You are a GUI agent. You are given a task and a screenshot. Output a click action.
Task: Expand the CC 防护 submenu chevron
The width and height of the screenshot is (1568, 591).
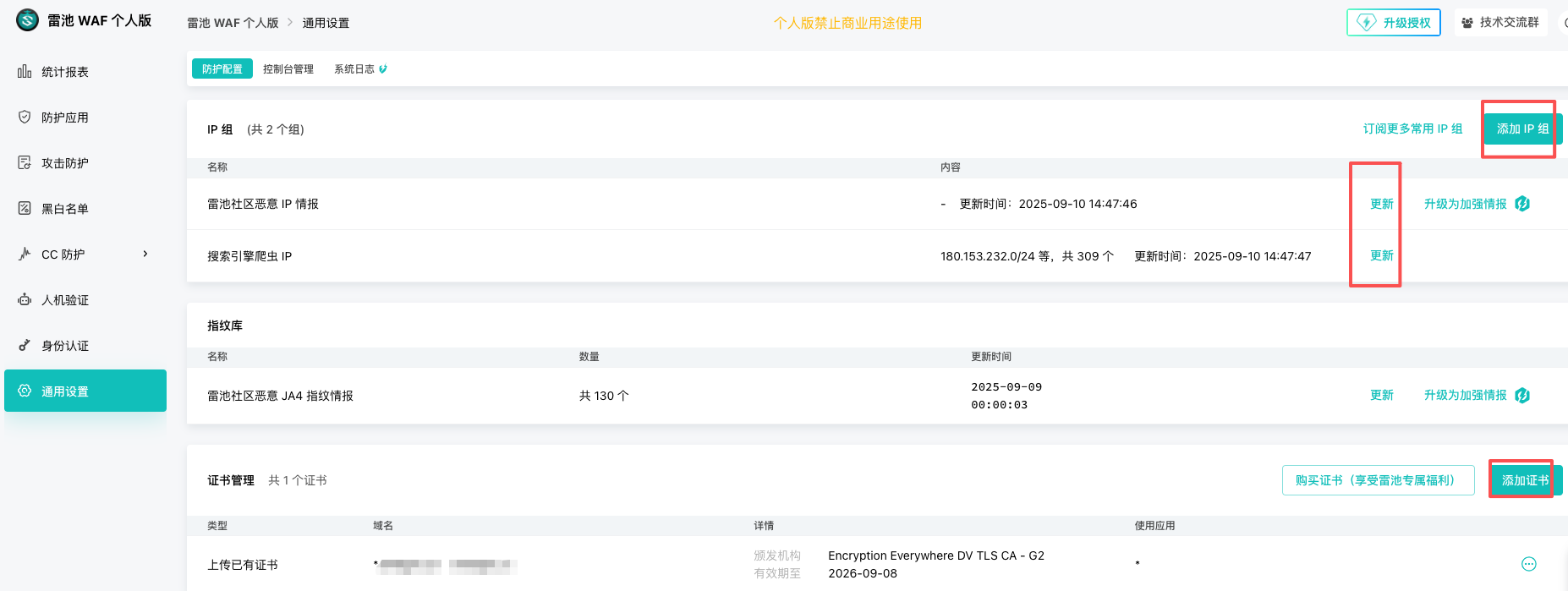(145, 254)
